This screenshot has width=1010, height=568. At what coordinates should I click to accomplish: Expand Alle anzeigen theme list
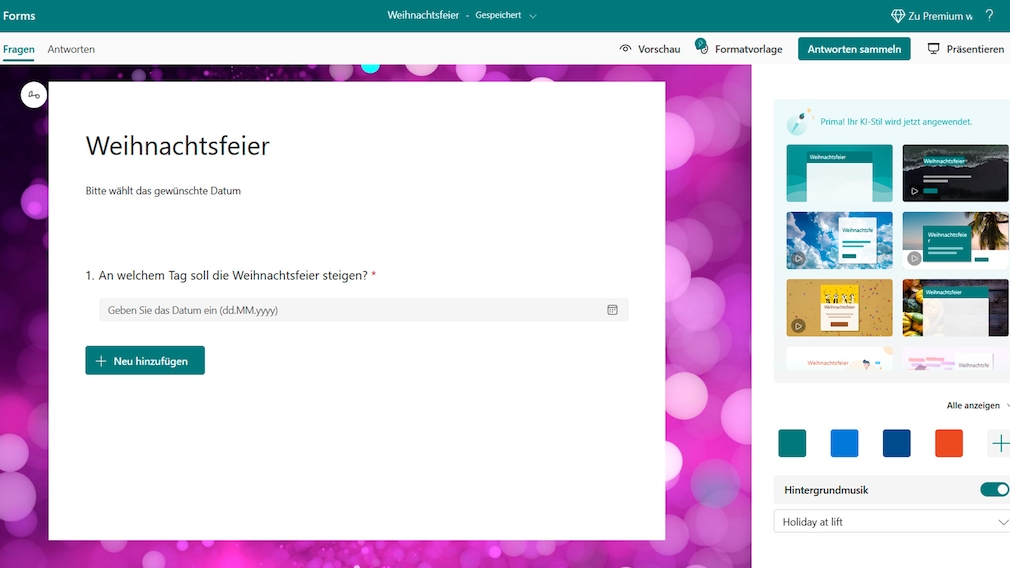976,405
